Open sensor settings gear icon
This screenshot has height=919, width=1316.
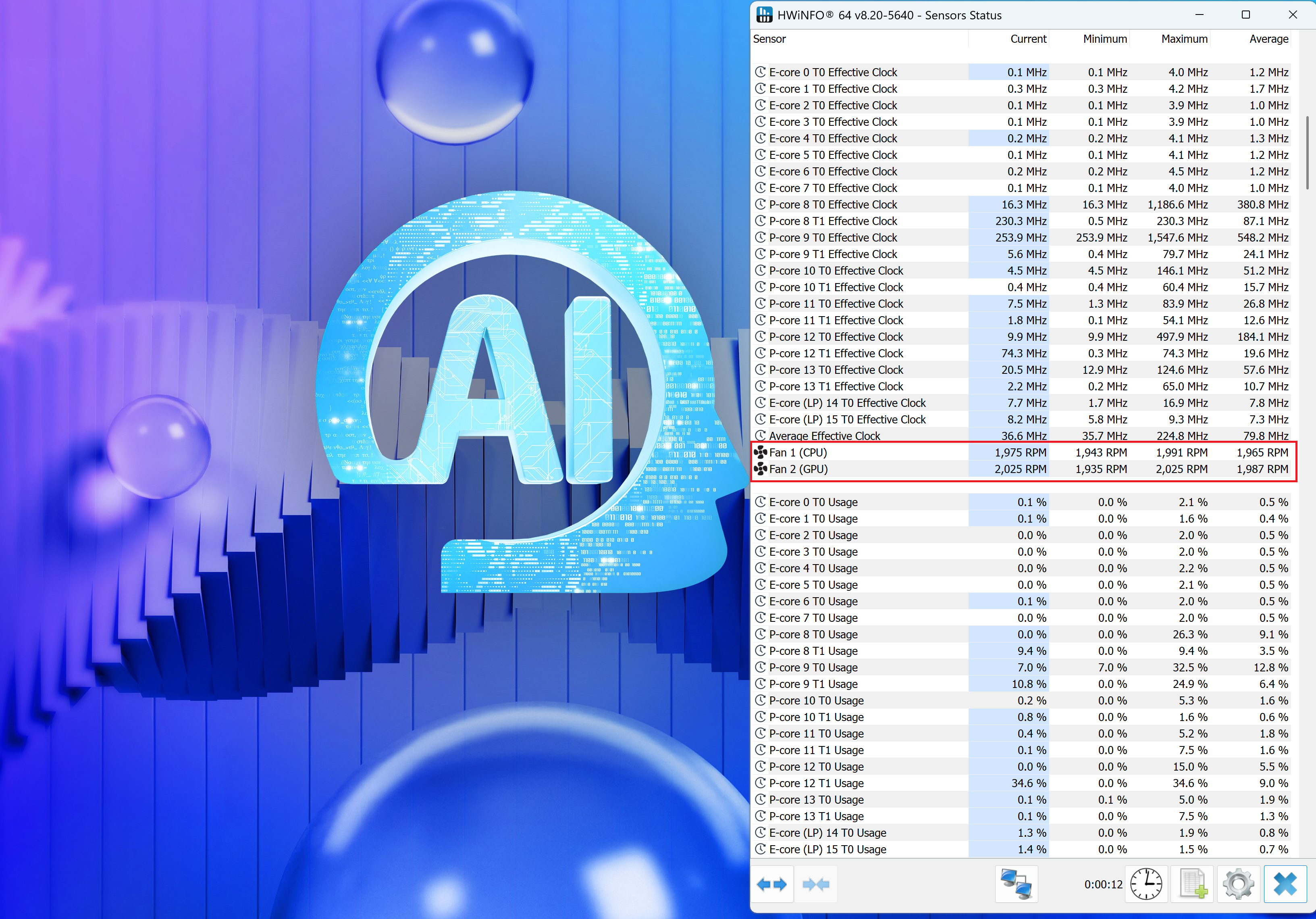1238,884
